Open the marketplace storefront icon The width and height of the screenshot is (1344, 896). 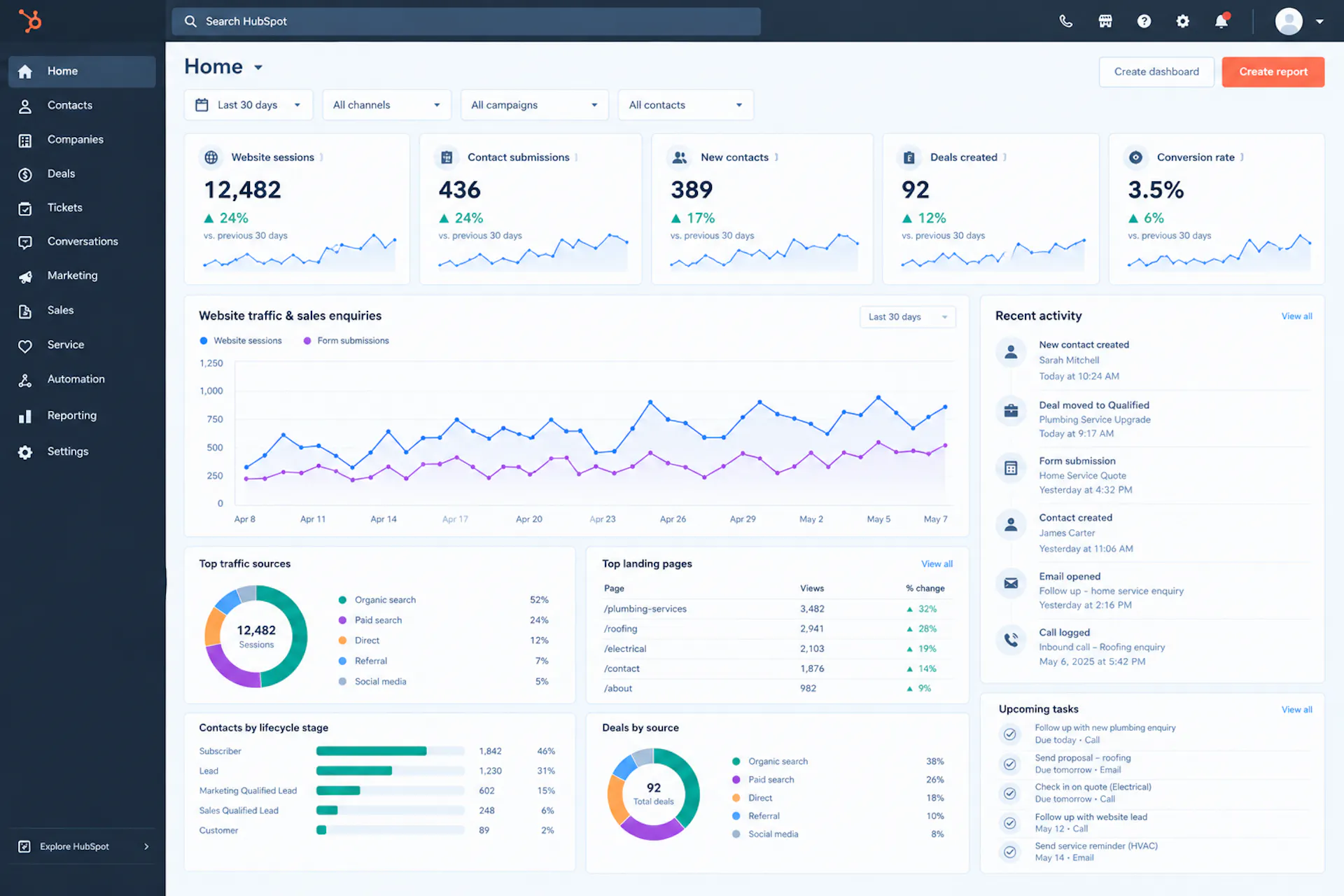click(x=1105, y=21)
